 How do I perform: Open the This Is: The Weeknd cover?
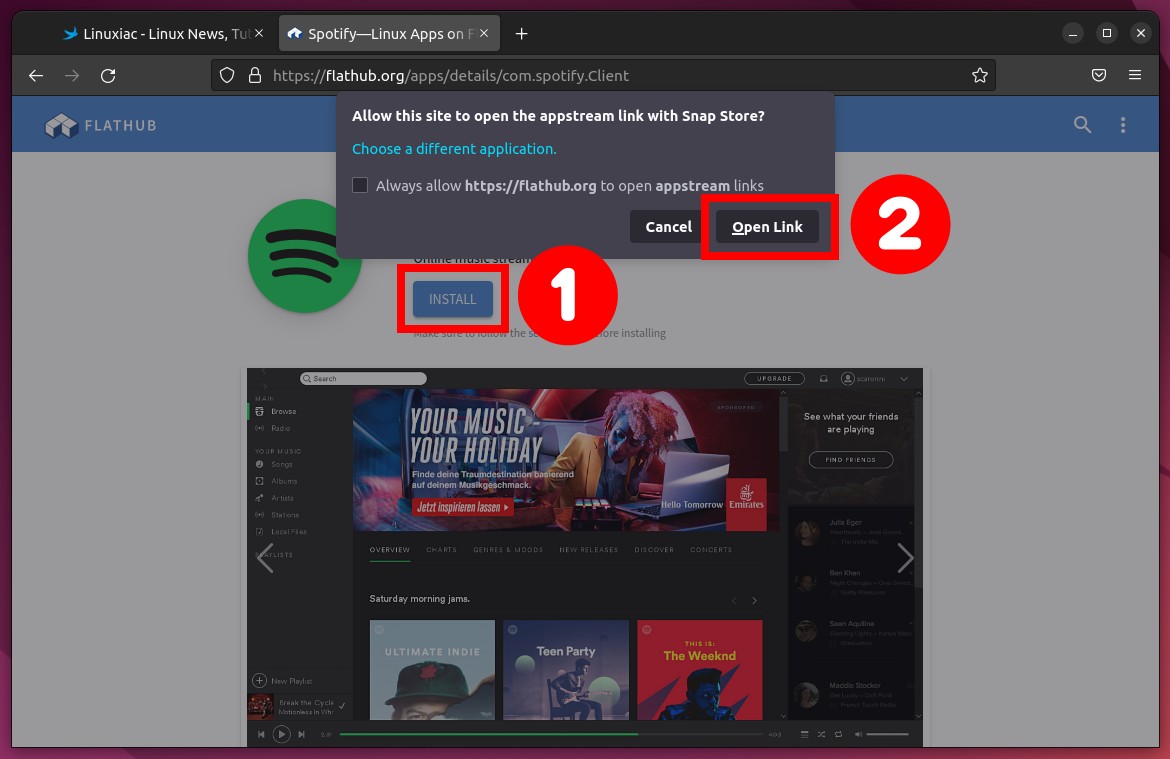click(700, 669)
